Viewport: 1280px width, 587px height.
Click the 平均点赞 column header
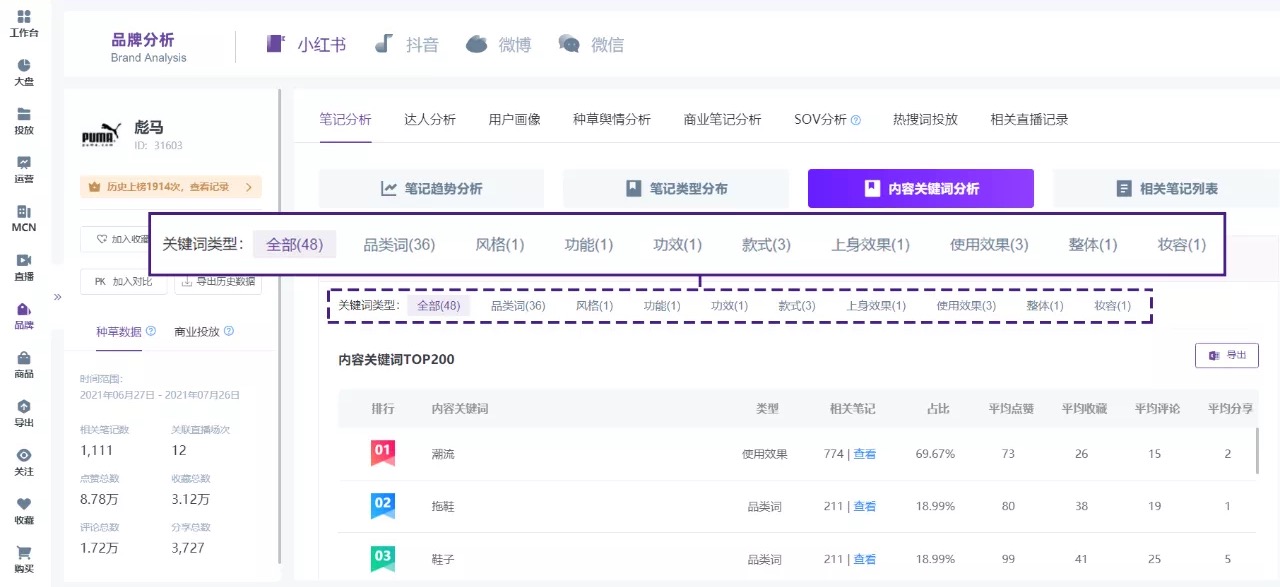coord(1011,409)
